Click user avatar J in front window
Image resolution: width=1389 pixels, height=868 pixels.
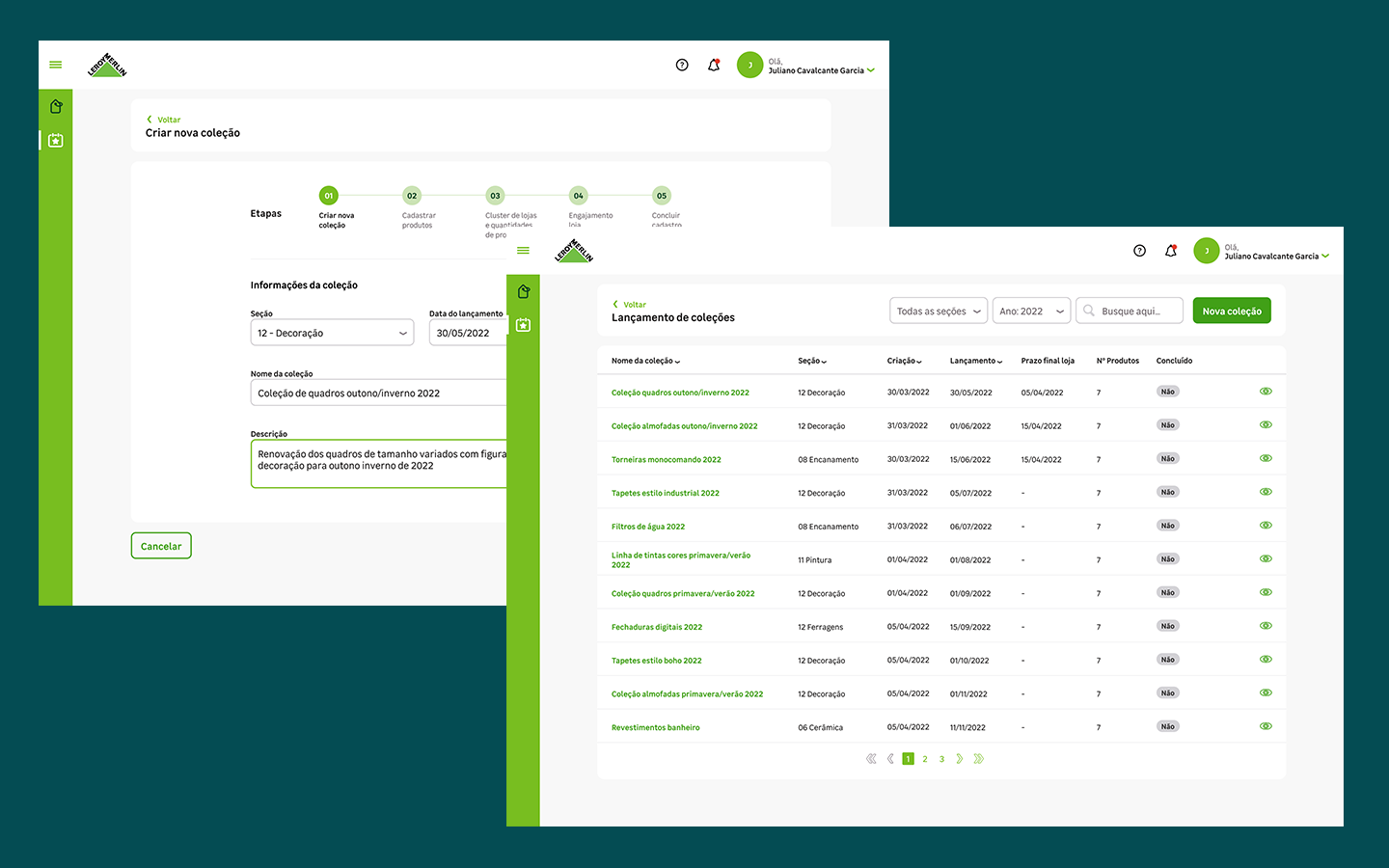click(x=1207, y=251)
